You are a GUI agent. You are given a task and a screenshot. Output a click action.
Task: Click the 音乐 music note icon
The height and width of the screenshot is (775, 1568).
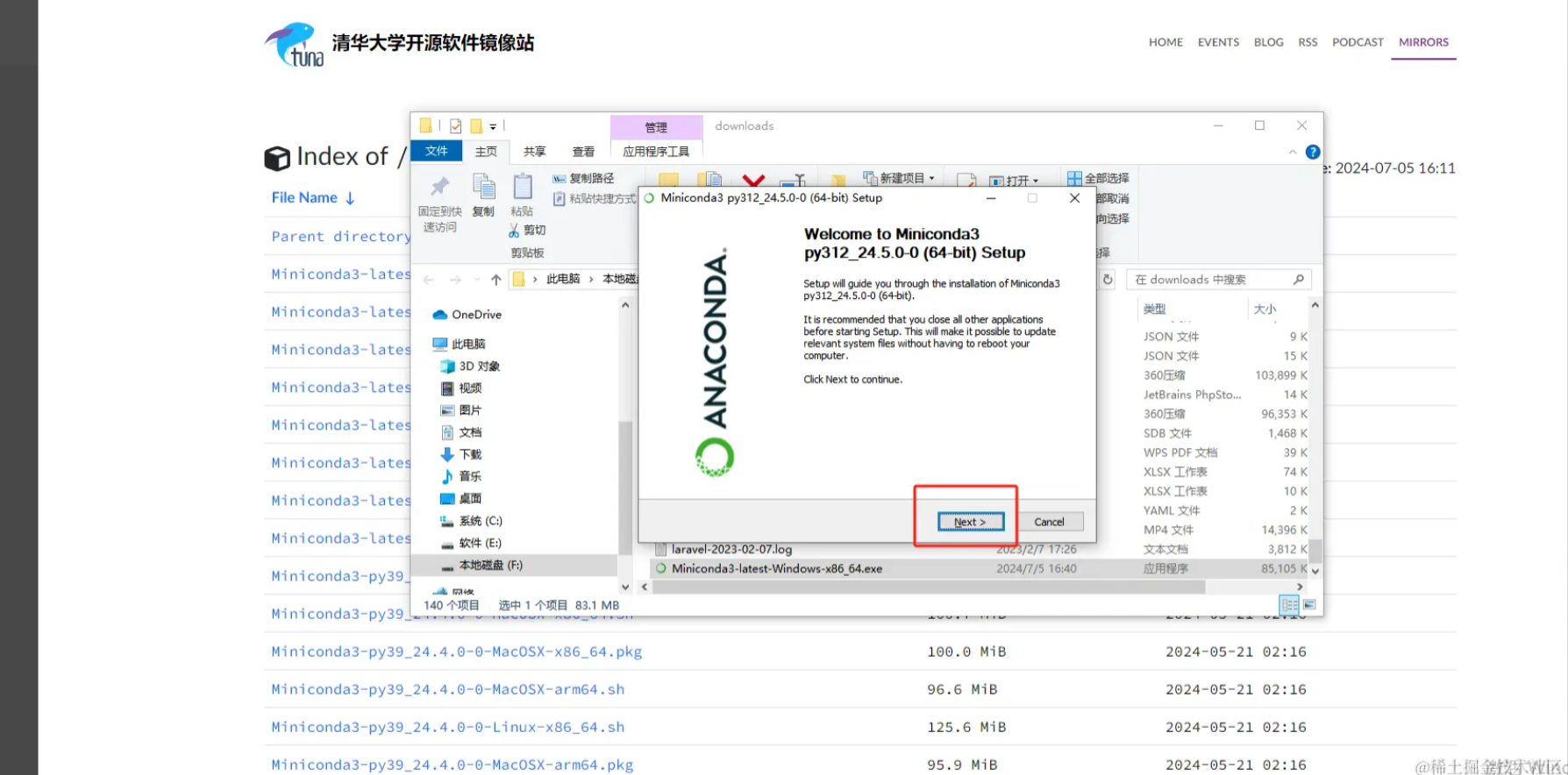point(447,476)
